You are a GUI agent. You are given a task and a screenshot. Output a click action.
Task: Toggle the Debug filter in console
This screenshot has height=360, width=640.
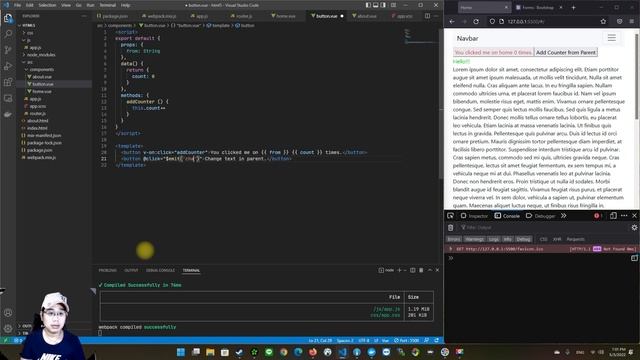523,239
